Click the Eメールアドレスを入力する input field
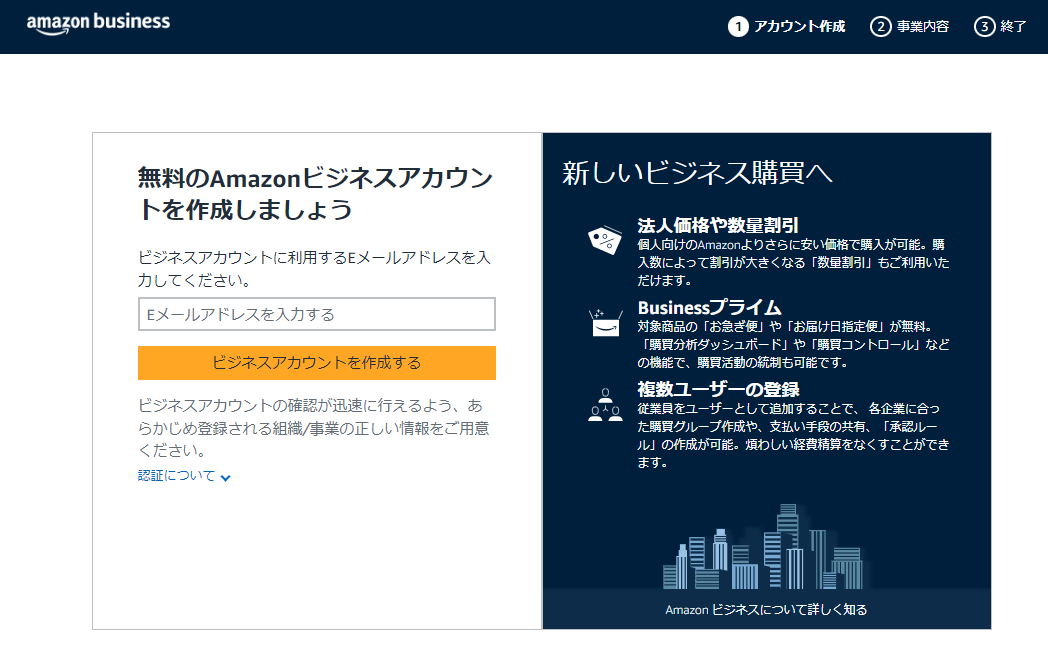The image size is (1048, 649). [315, 314]
